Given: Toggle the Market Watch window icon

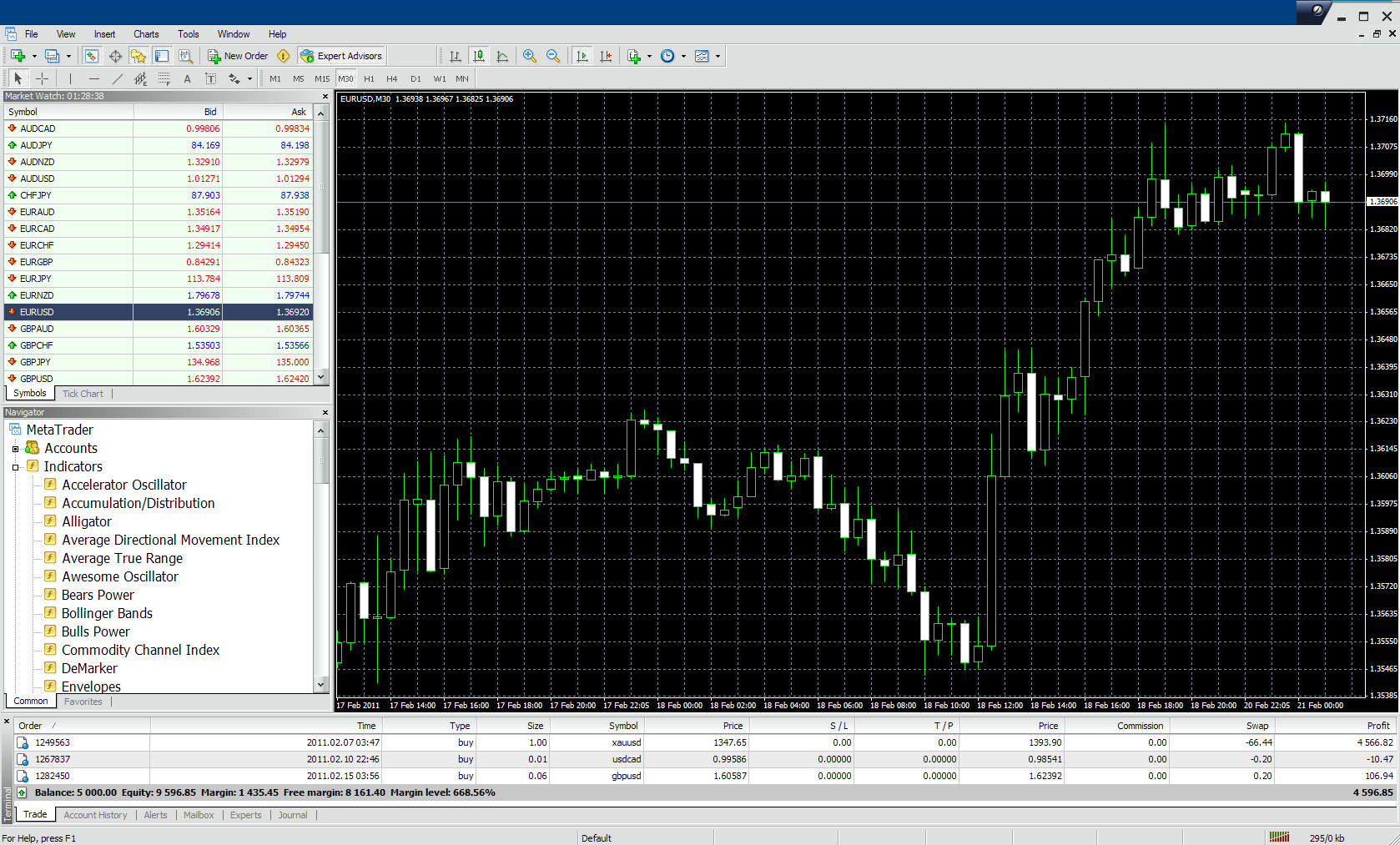Looking at the screenshot, I should 92,56.
